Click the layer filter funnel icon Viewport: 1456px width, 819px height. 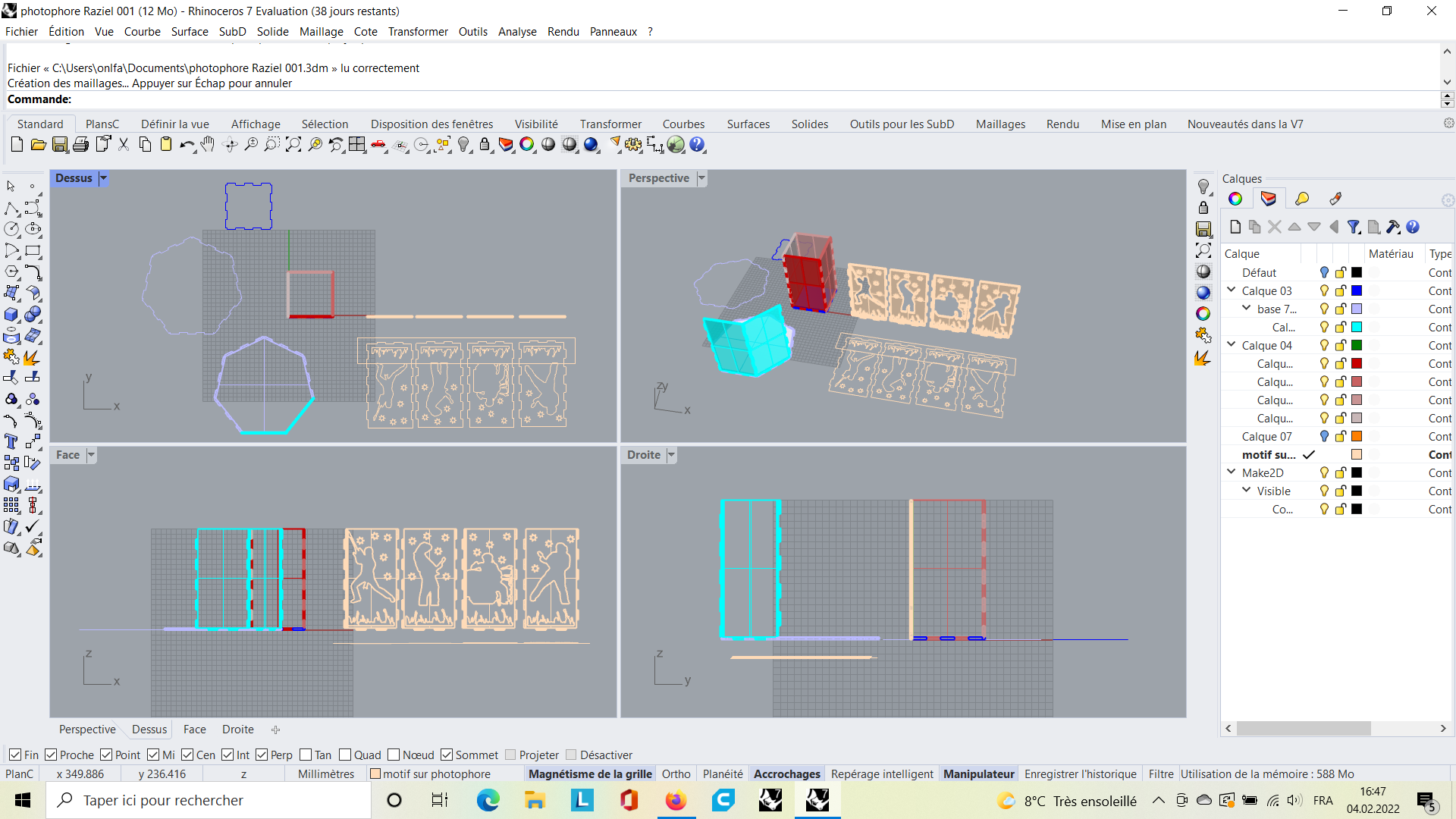1354,227
